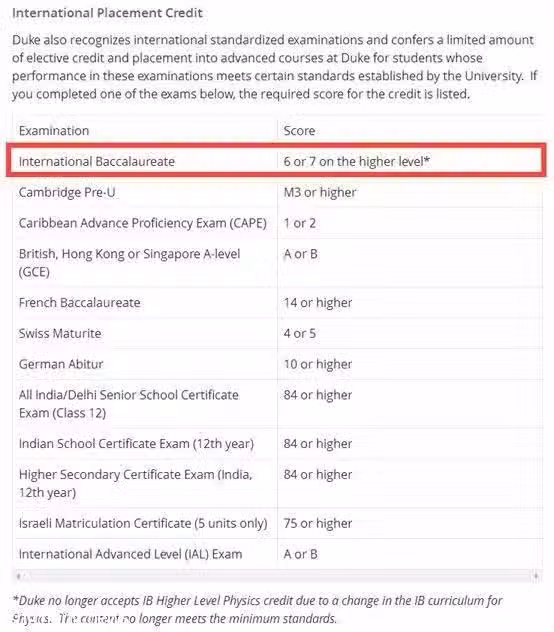Image resolution: width=554 pixels, height=632 pixels.
Task: Click the All India/Delhi Senior School Certificate cell
Action: 129,403
